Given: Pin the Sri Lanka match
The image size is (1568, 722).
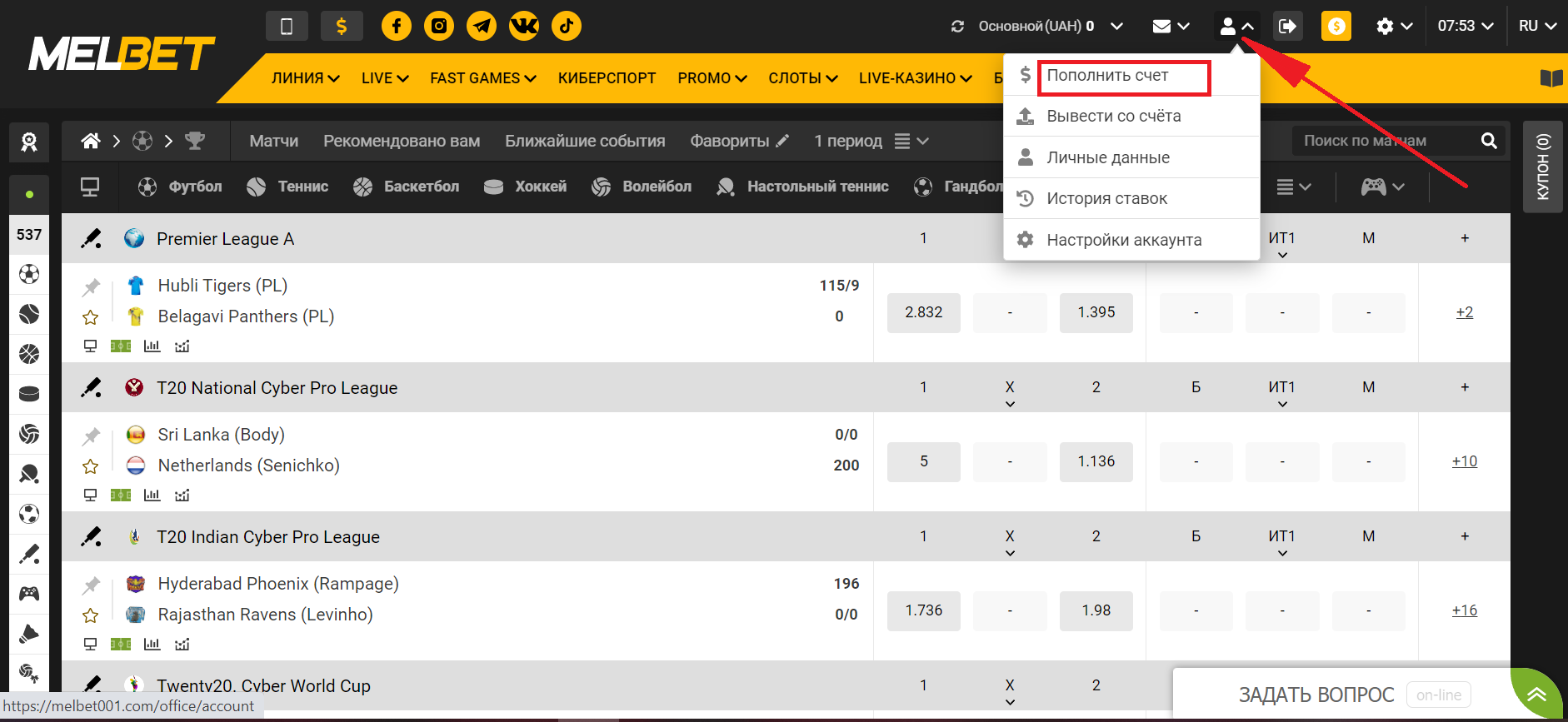Looking at the screenshot, I should 91,436.
